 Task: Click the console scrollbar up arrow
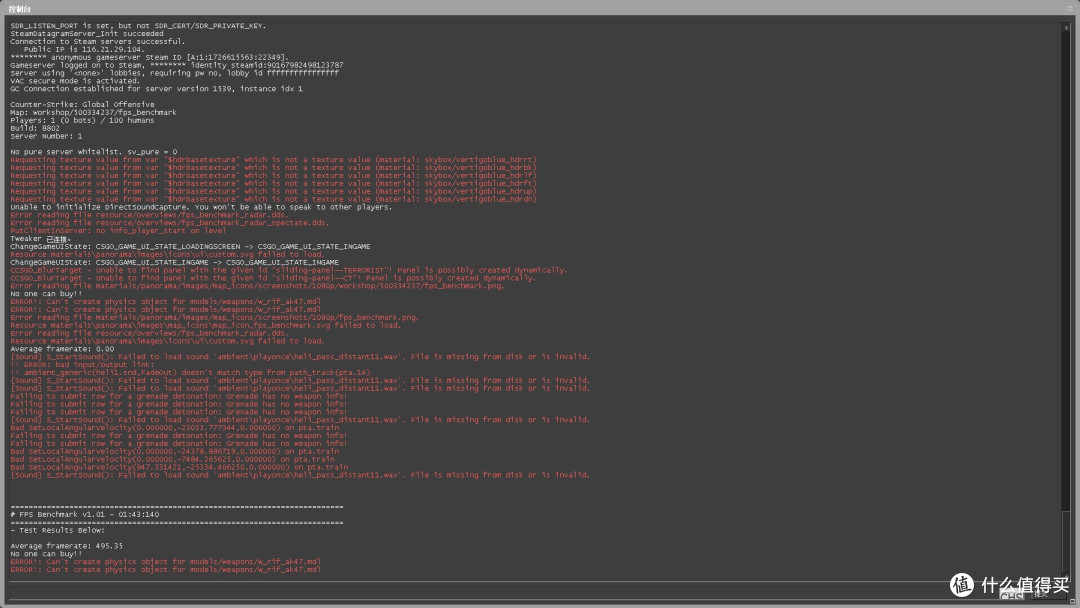(1066, 28)
